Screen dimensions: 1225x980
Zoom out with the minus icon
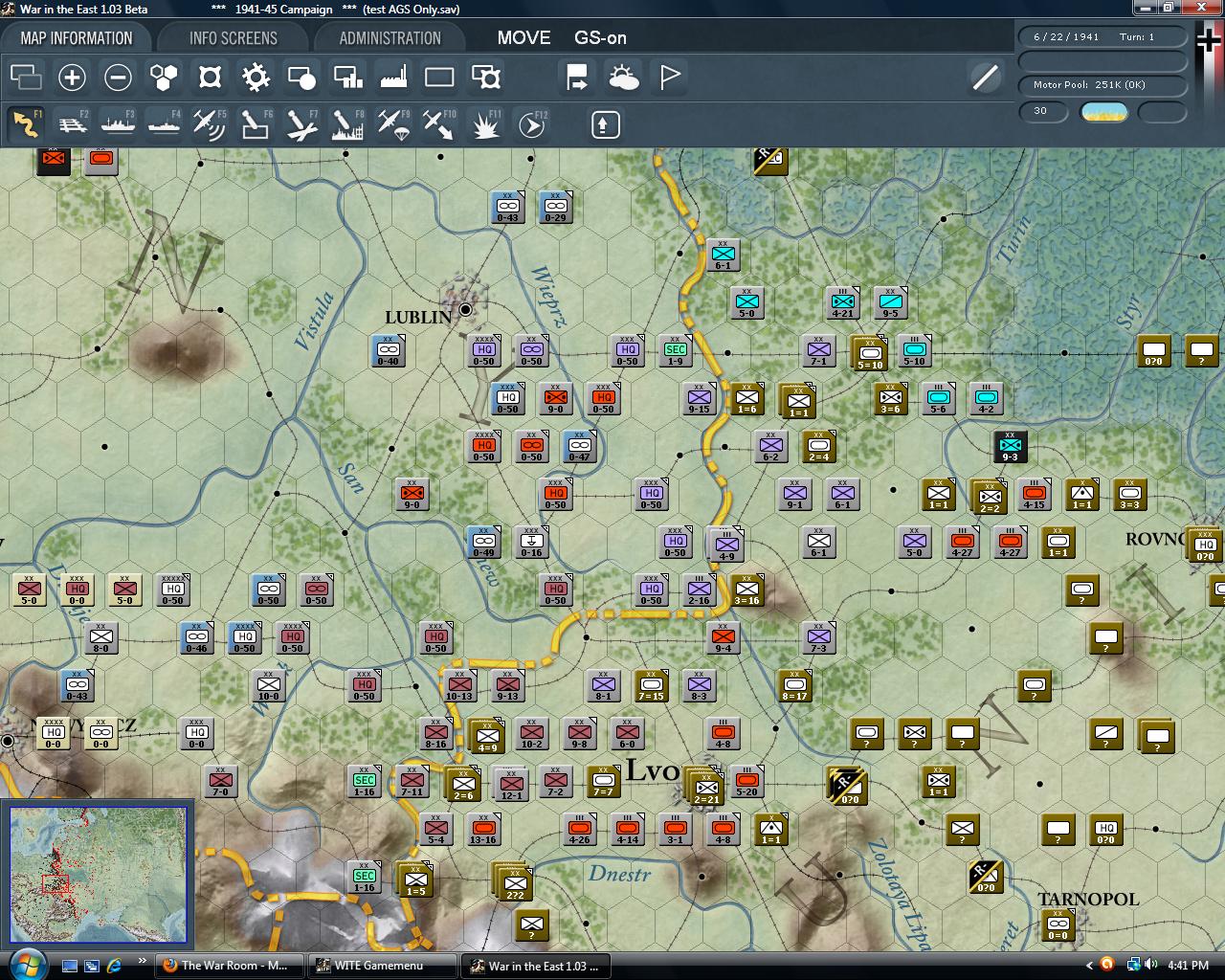pos(118,77)
